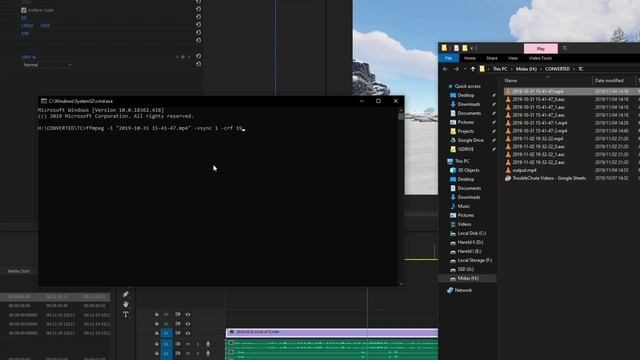640x360 pixels.
Task: Toggle A1 track targeting button
Action: 166,344
